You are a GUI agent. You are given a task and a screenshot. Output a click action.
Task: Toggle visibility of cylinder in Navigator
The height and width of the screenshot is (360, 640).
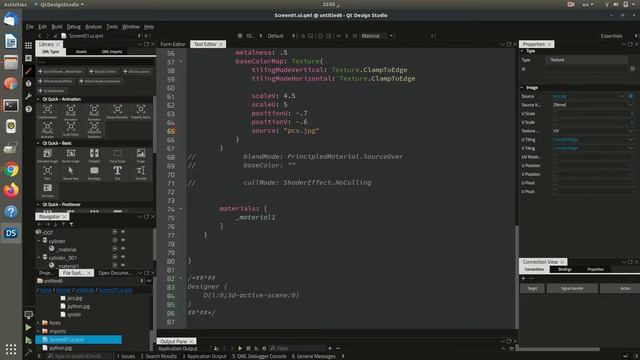point(123,240)
